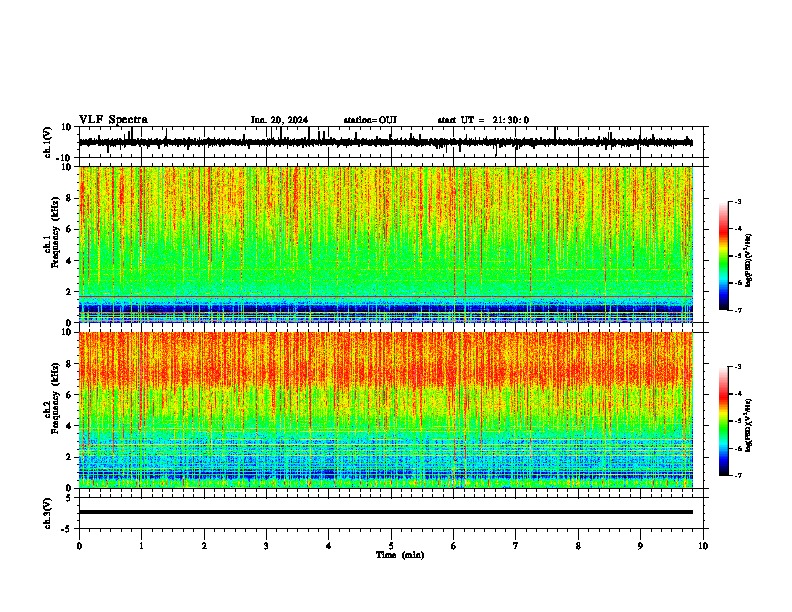Click time axis tick label "9"

(x=640, y=546)
